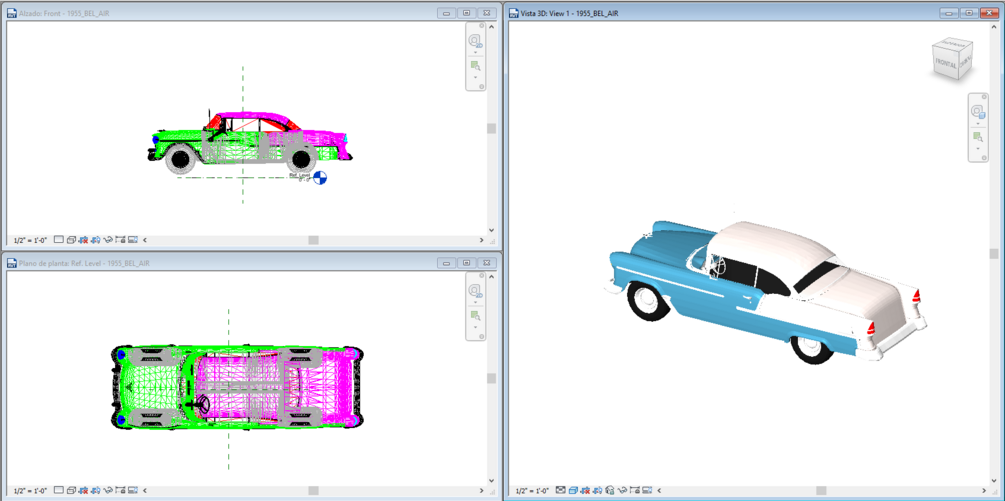Close the Front view navigation bar

pos(481,26)
